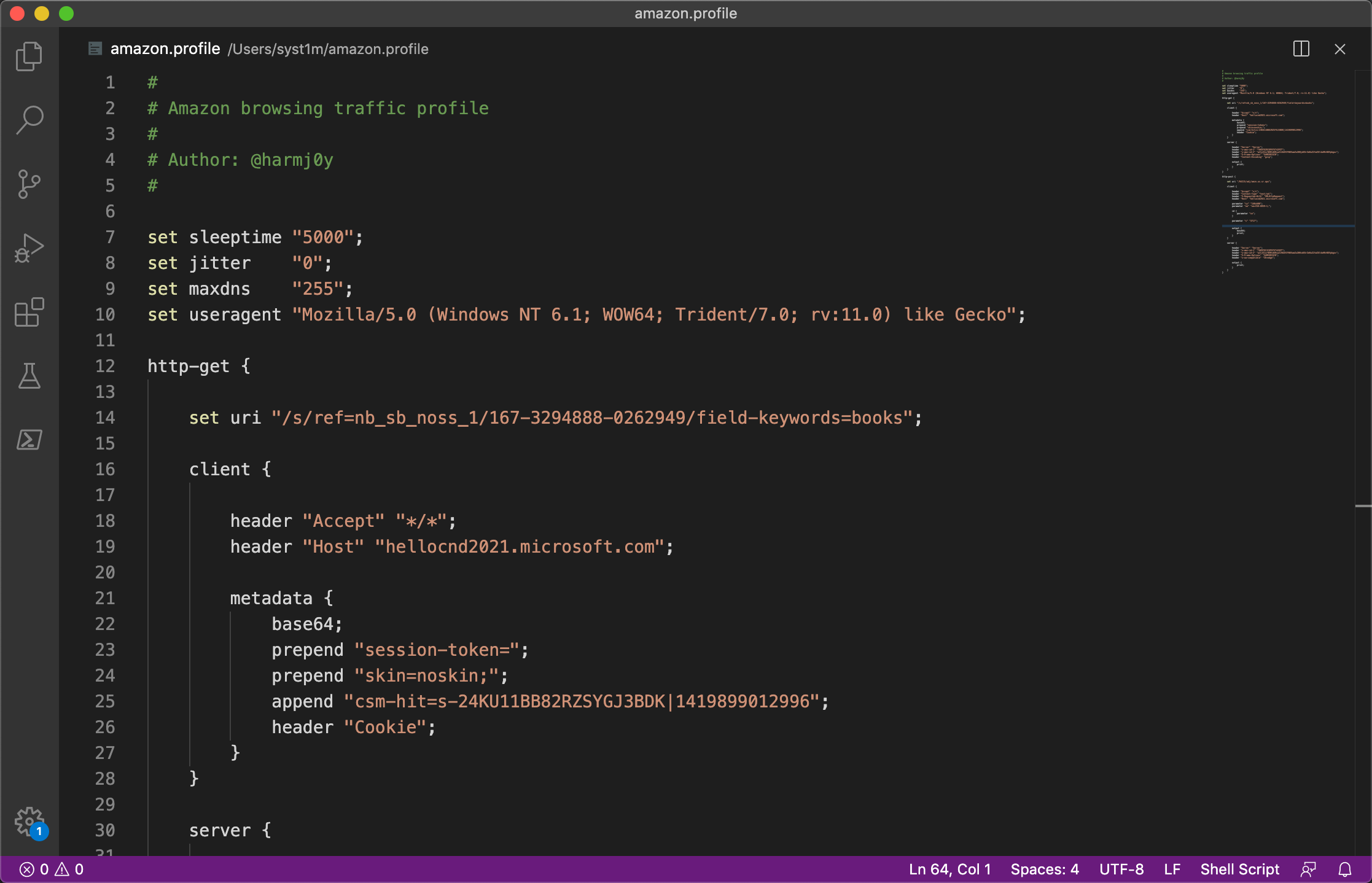Open the Manage gear menu
The image size is (1372, 883).
29,821
